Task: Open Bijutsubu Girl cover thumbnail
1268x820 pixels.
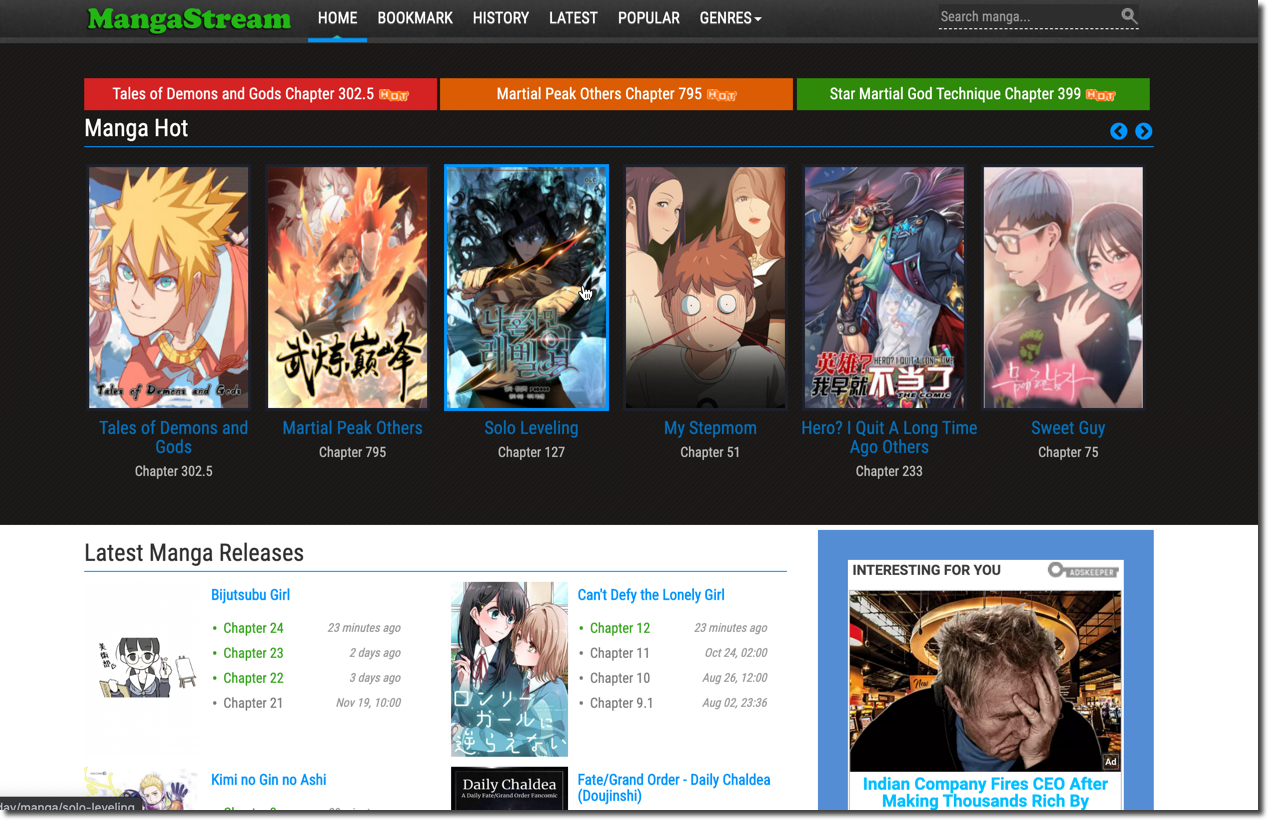Action: point(142,669)
